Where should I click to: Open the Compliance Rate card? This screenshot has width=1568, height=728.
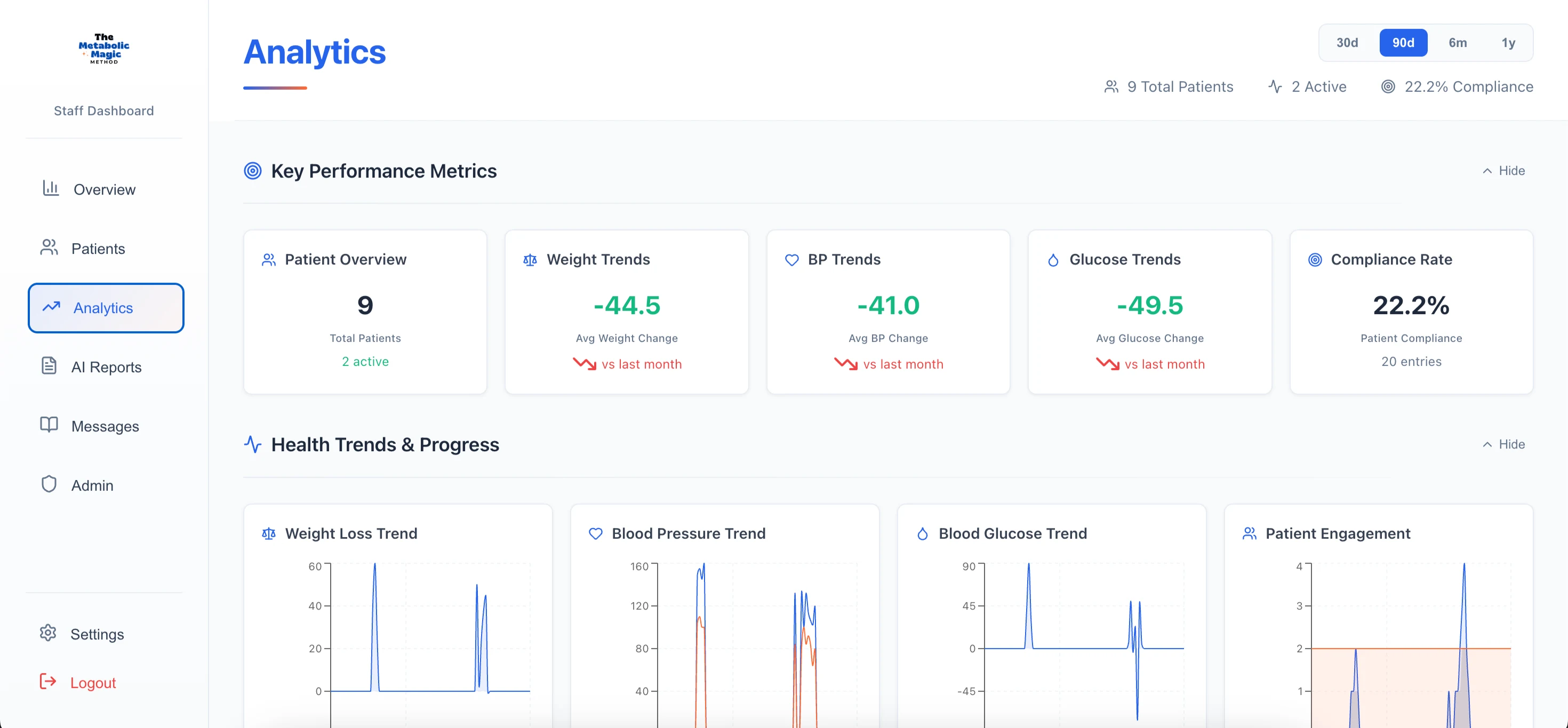1411,311
